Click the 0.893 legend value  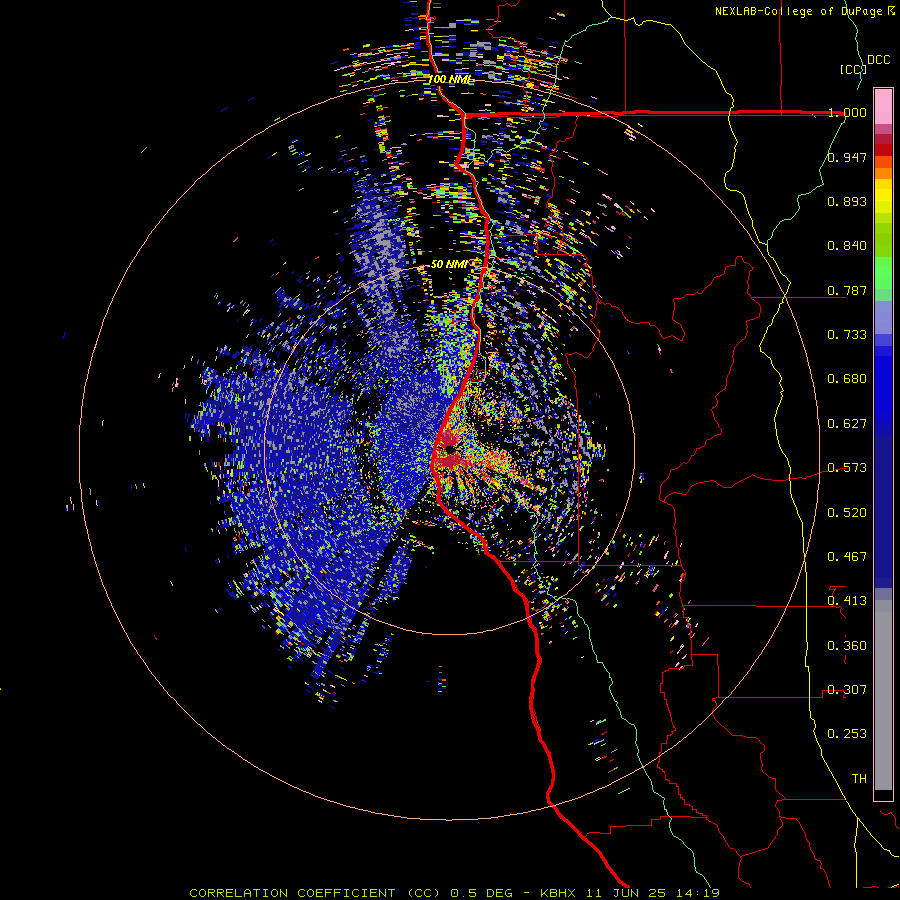(847, 201)
